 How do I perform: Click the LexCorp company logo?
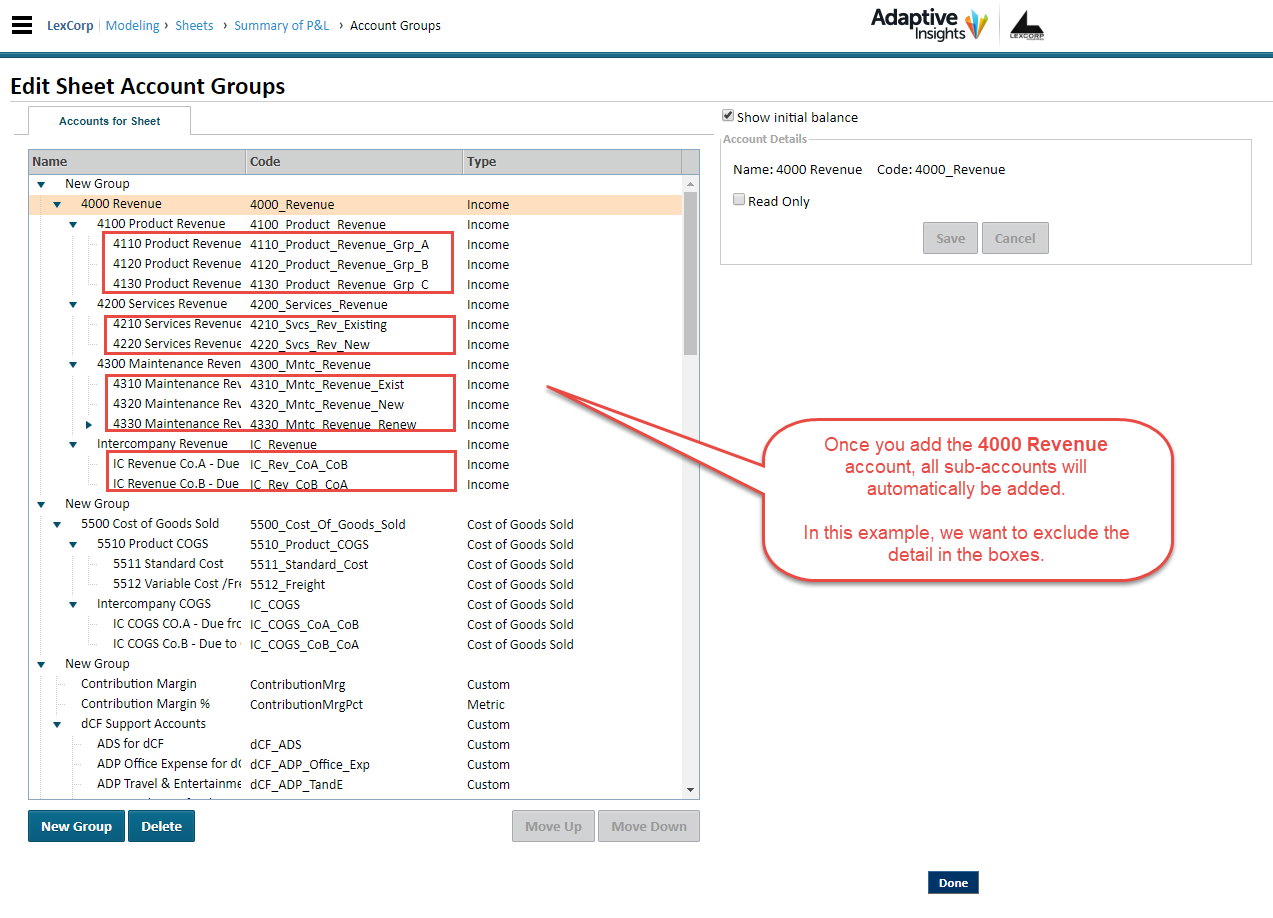pyautogui.click(x=1027, y=26)
